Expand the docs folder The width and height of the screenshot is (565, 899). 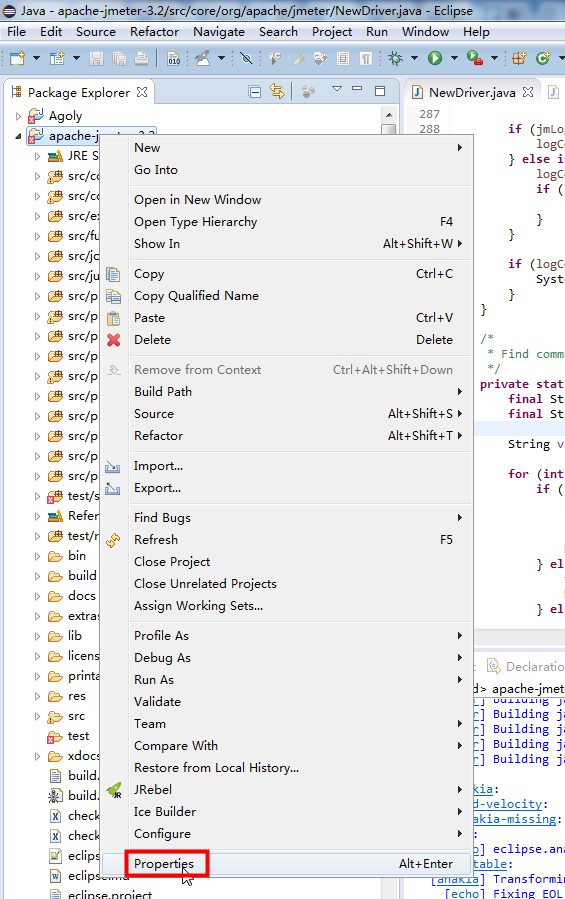[x=37, y=596]
